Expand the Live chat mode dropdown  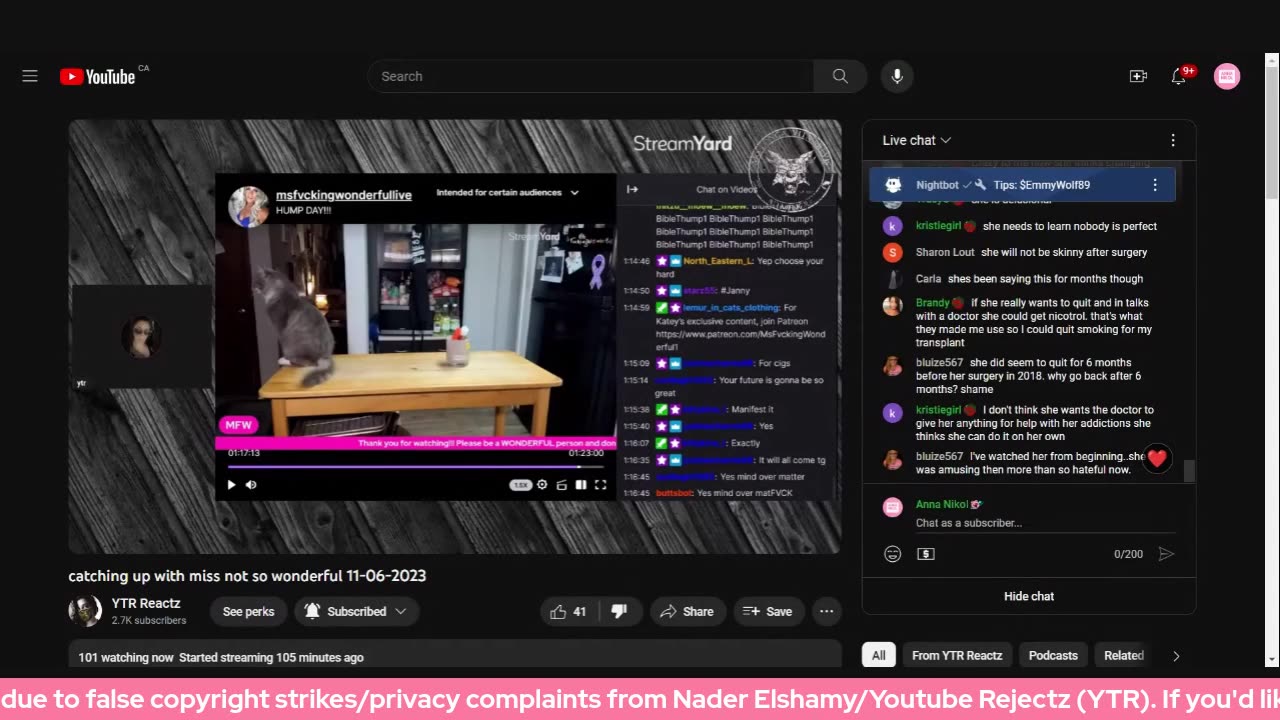pyautogui.click(x=916, y=141)
